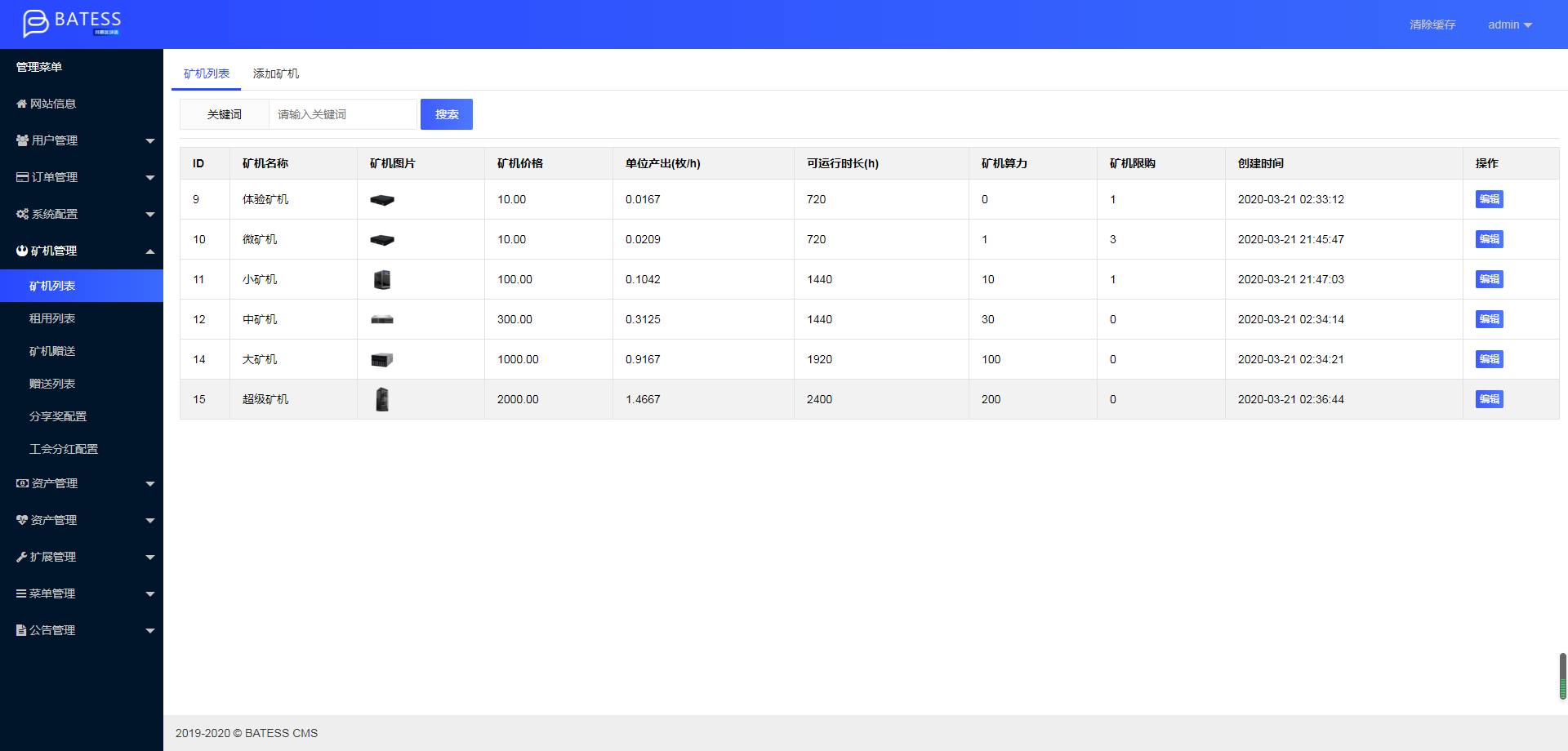
Task: Click the BATESS logo icon
Action: click(35, 24)
